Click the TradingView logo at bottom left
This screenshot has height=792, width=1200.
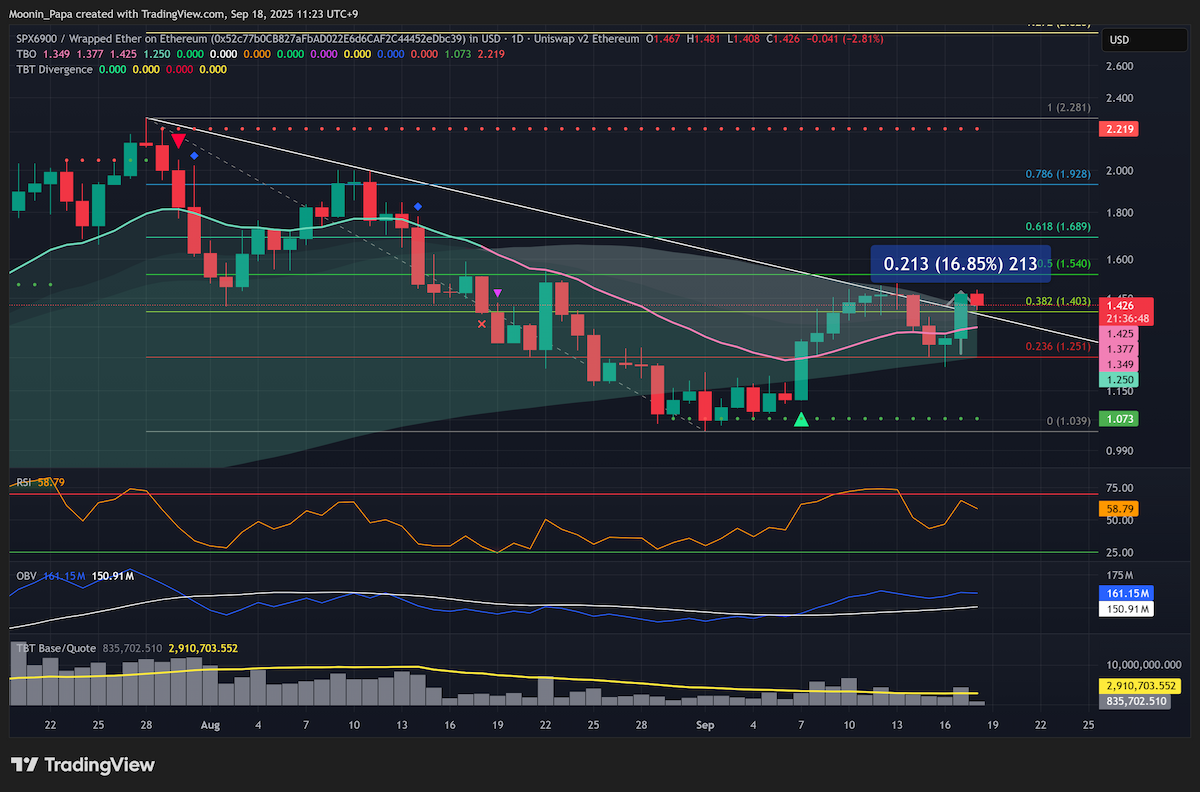[x=83, y=765]
